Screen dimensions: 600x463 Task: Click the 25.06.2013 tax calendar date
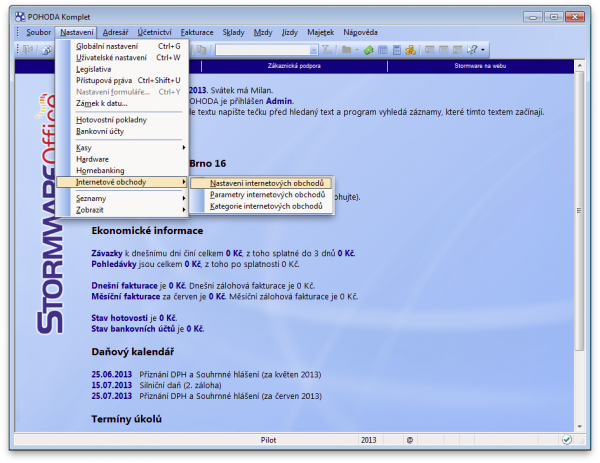click(111, 374)
